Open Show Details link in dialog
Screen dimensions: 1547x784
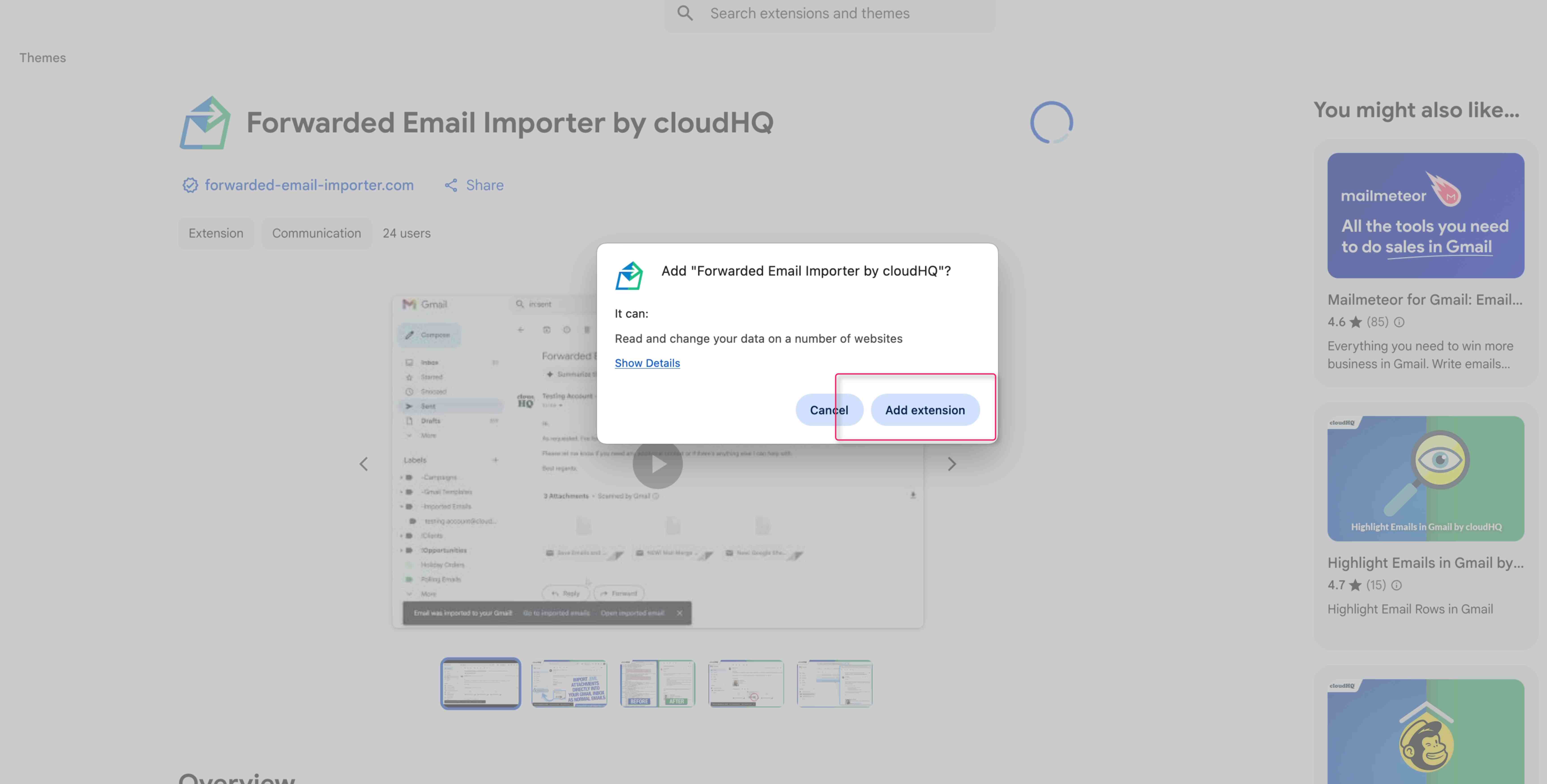pos(647,363)
